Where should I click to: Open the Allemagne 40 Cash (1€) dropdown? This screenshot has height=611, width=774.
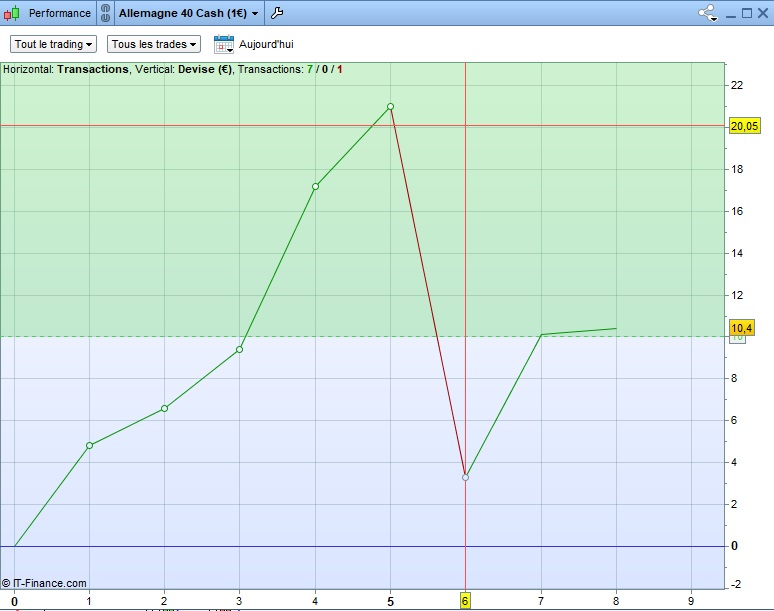[188, 13]
